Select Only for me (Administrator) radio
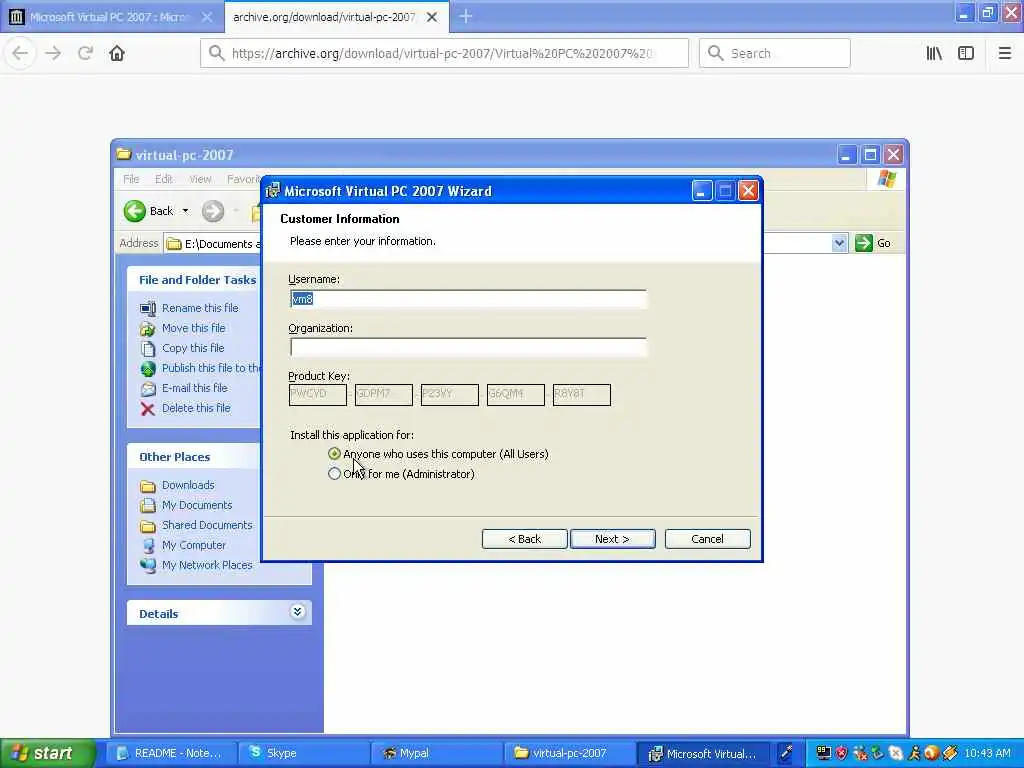 [334, 473]
